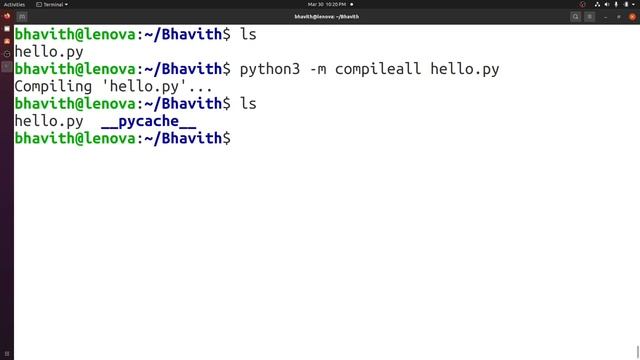Click the red indicator icon in top bar
Image resolution: width=640 pixels, height=360 pixels.
(583, 4)
